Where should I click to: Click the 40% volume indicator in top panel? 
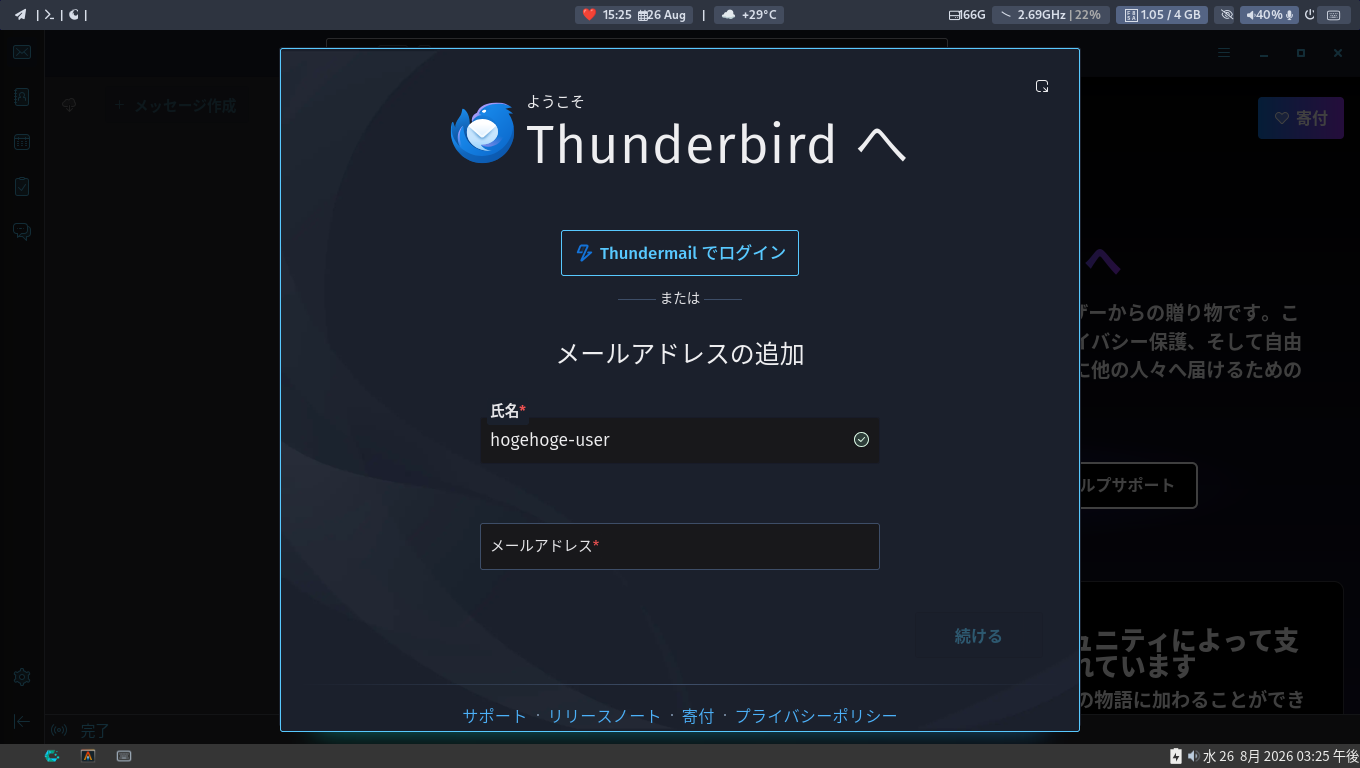tap(1269, 15)
